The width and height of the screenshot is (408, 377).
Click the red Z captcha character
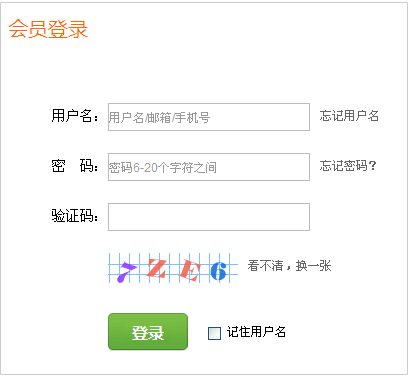tap(157, 269)
